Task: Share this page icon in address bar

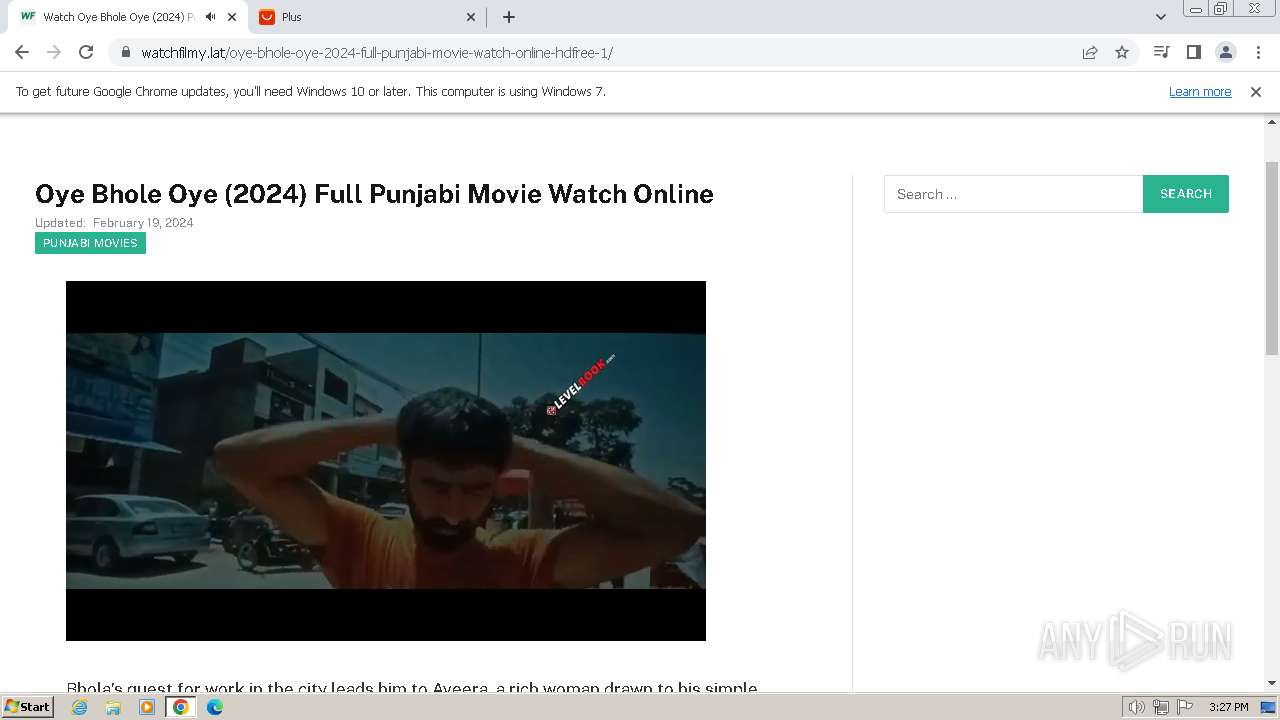Action: [x=1090, y=52]
